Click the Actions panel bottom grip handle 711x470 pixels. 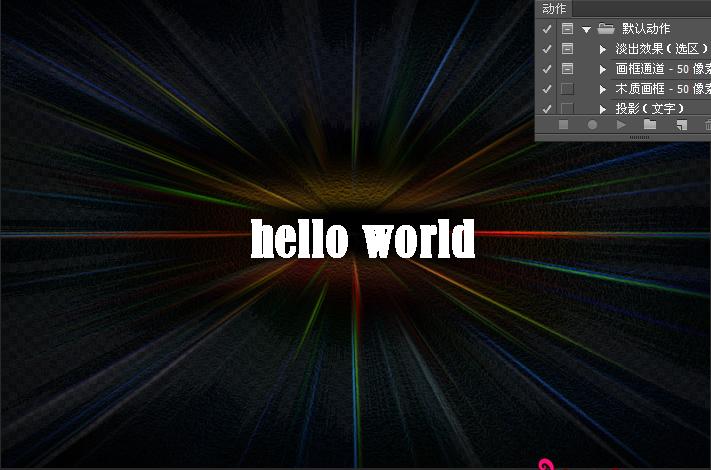pos(639,137)
